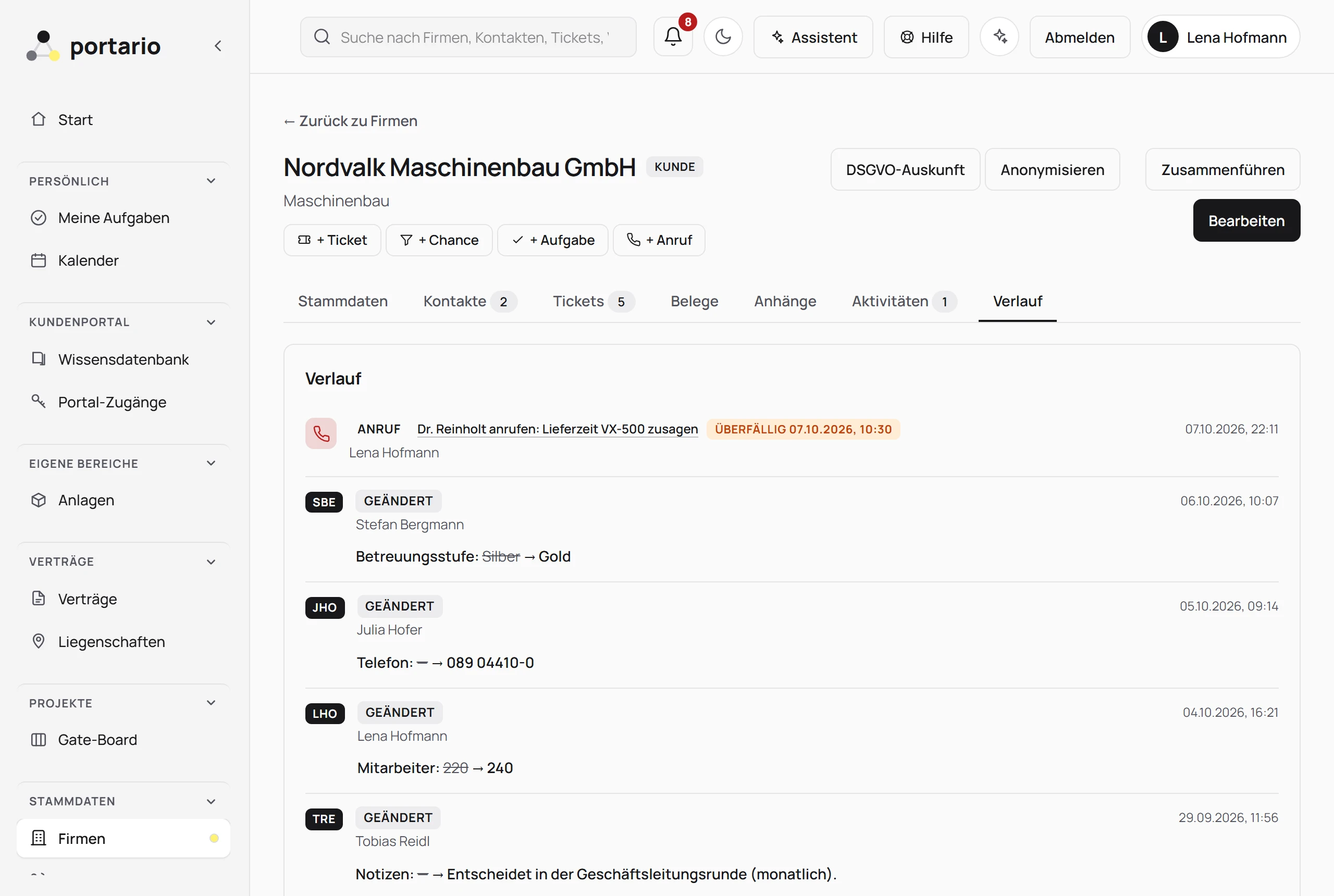1334x896 pixels.
Task: Collapse the sidebar with the chevron
Action: tap(218, 46)
